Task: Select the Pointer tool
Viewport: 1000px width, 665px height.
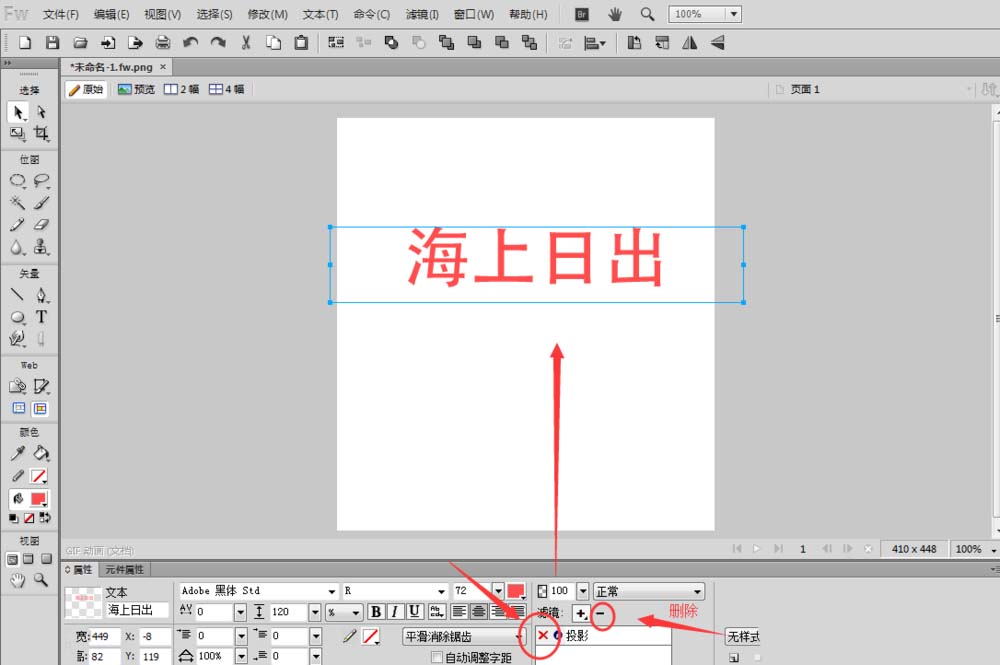Action: pos(17,113)
